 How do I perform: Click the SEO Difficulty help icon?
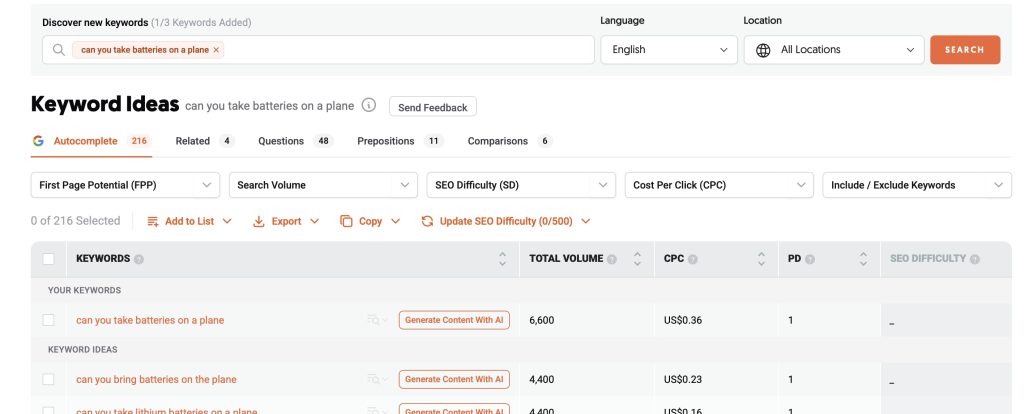tap(975, 259)
